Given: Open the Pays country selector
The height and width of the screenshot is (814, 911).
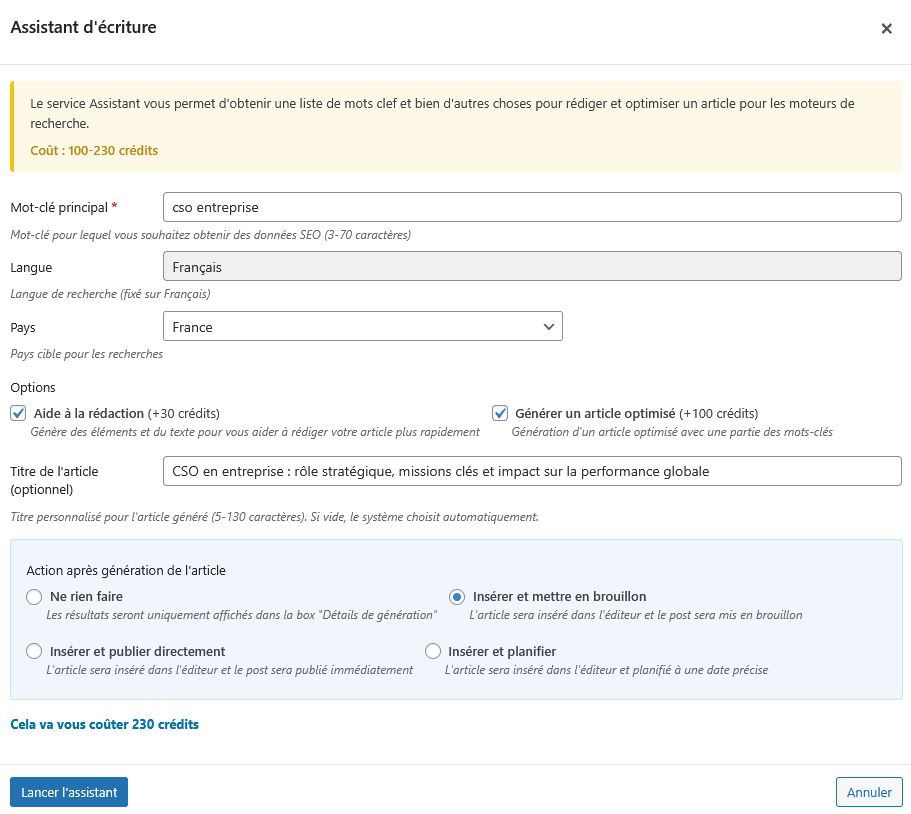Looking at the screenshot, I should tap(362, 326).
